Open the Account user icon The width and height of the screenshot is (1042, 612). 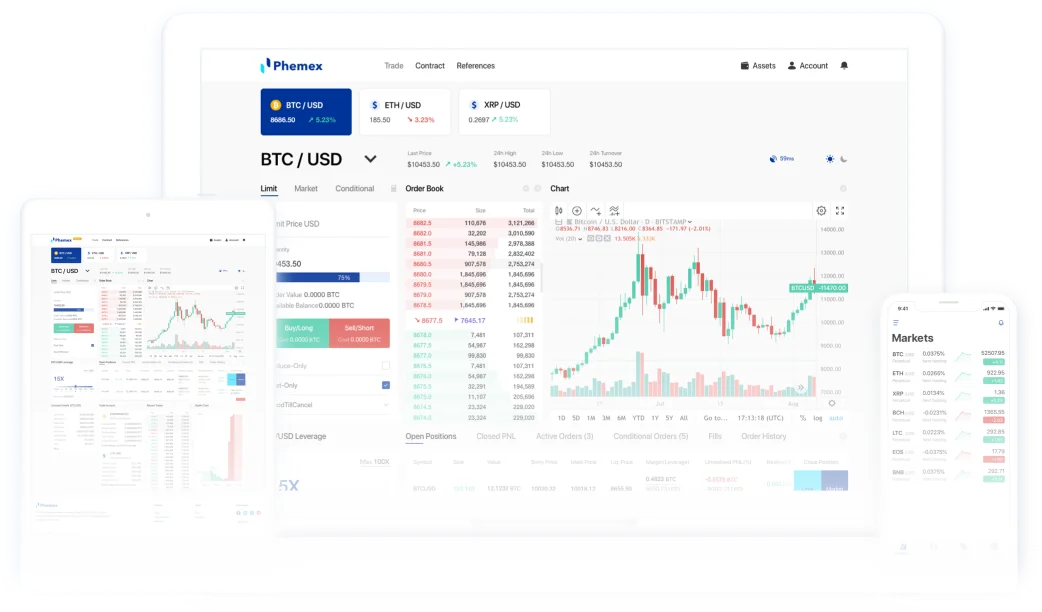pos(791,66)
